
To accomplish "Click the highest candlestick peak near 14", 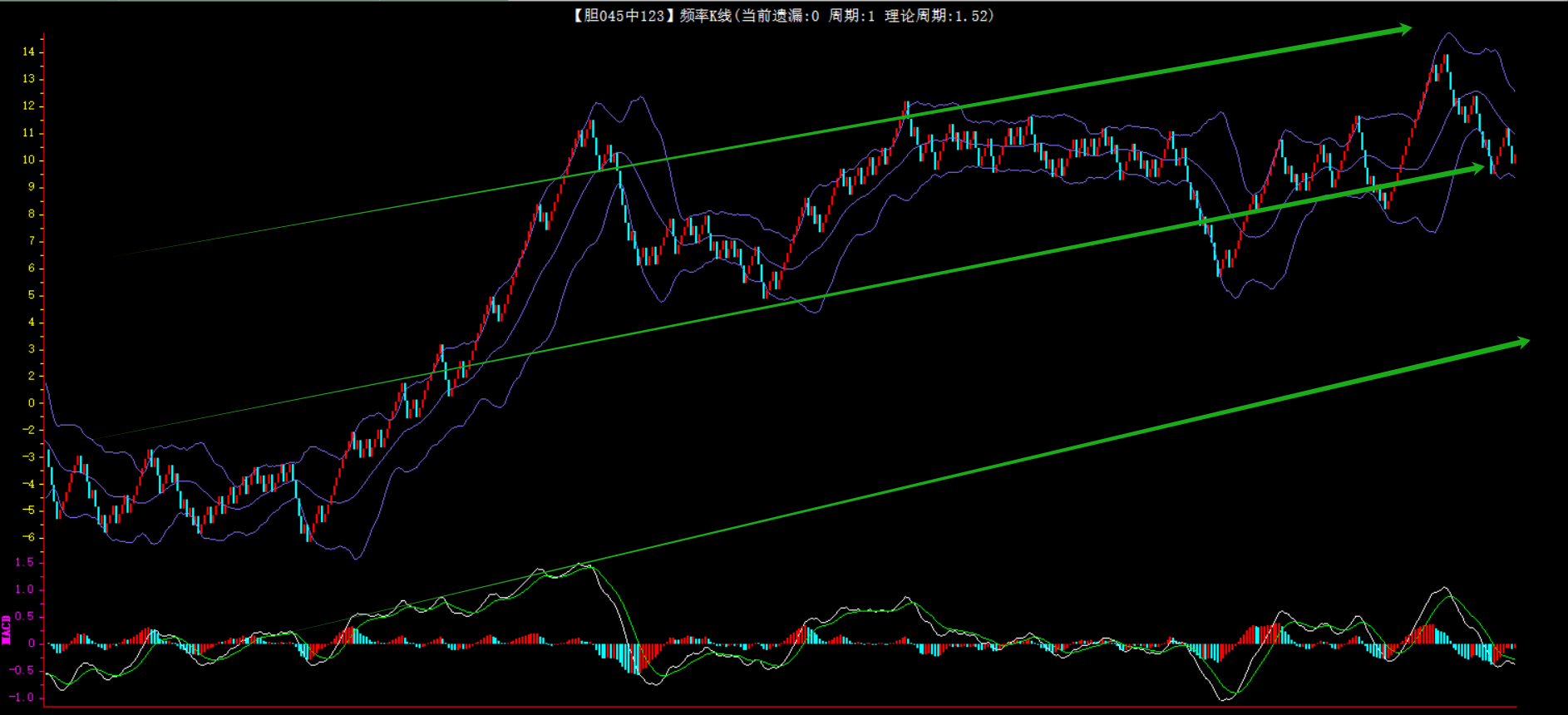I will tap(1446, 58).
